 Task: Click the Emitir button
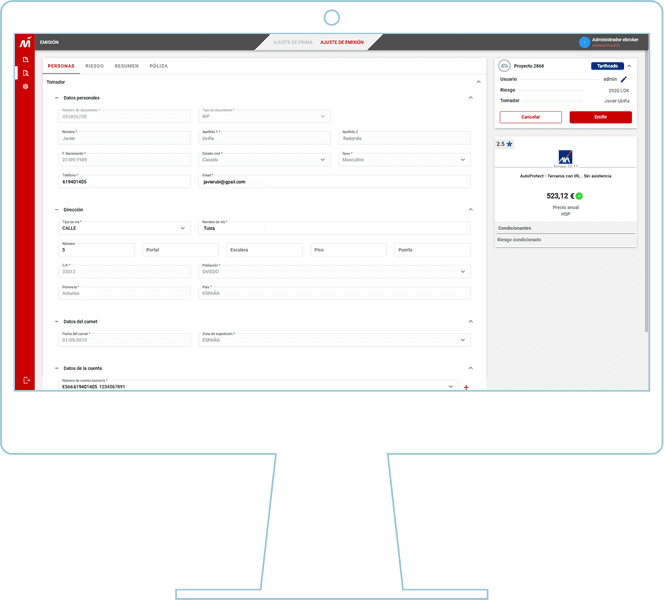(600, 117)
